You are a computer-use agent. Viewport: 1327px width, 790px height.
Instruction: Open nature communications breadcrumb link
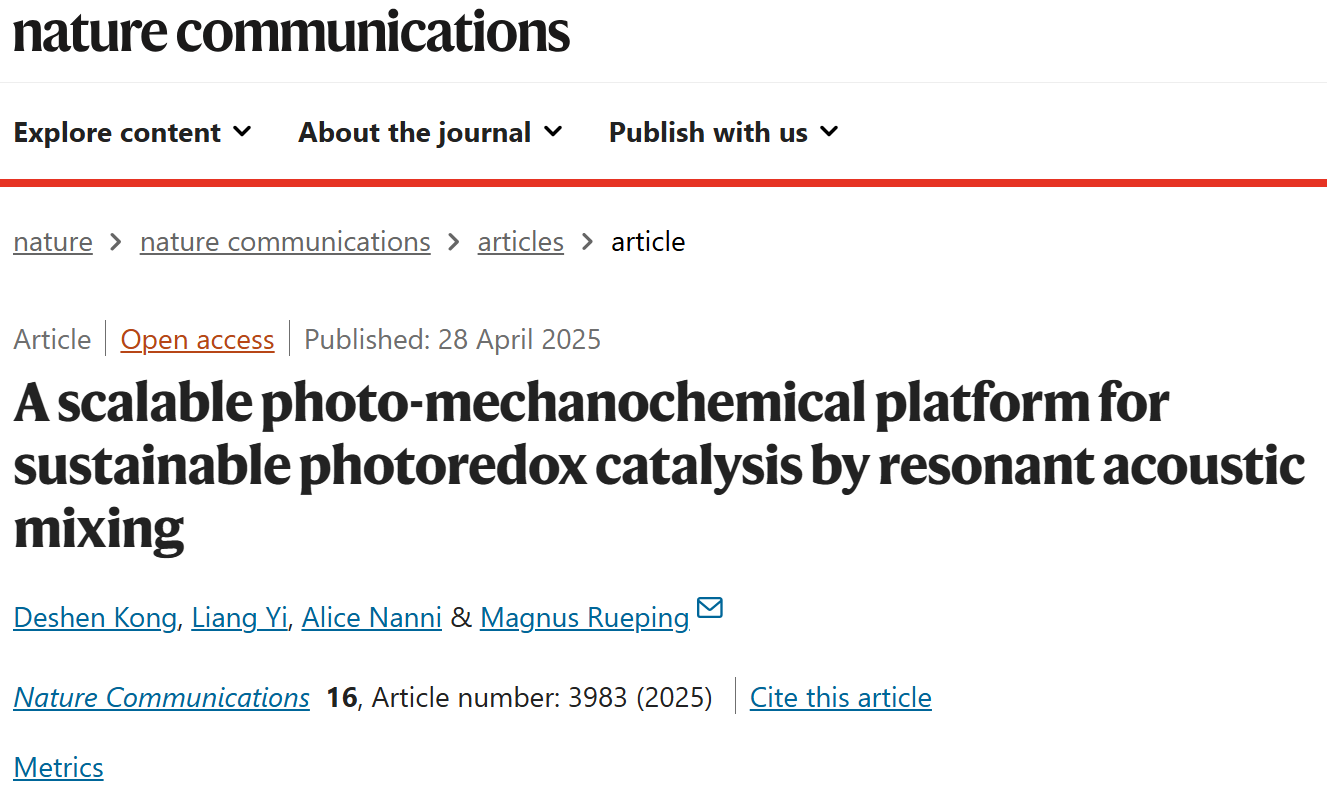coord(285,242)
